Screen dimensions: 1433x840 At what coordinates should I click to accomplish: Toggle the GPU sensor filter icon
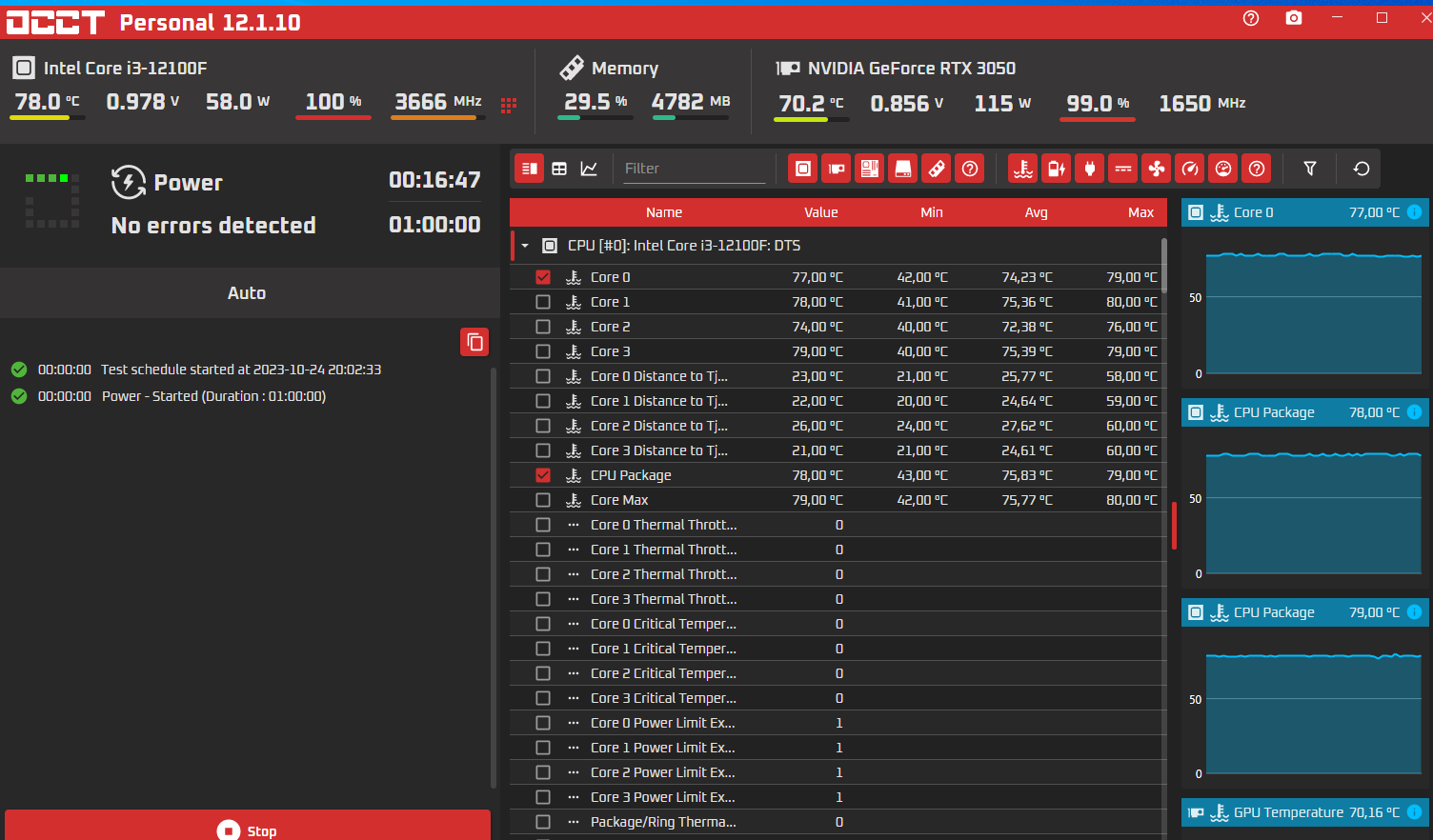pos(837,169)
